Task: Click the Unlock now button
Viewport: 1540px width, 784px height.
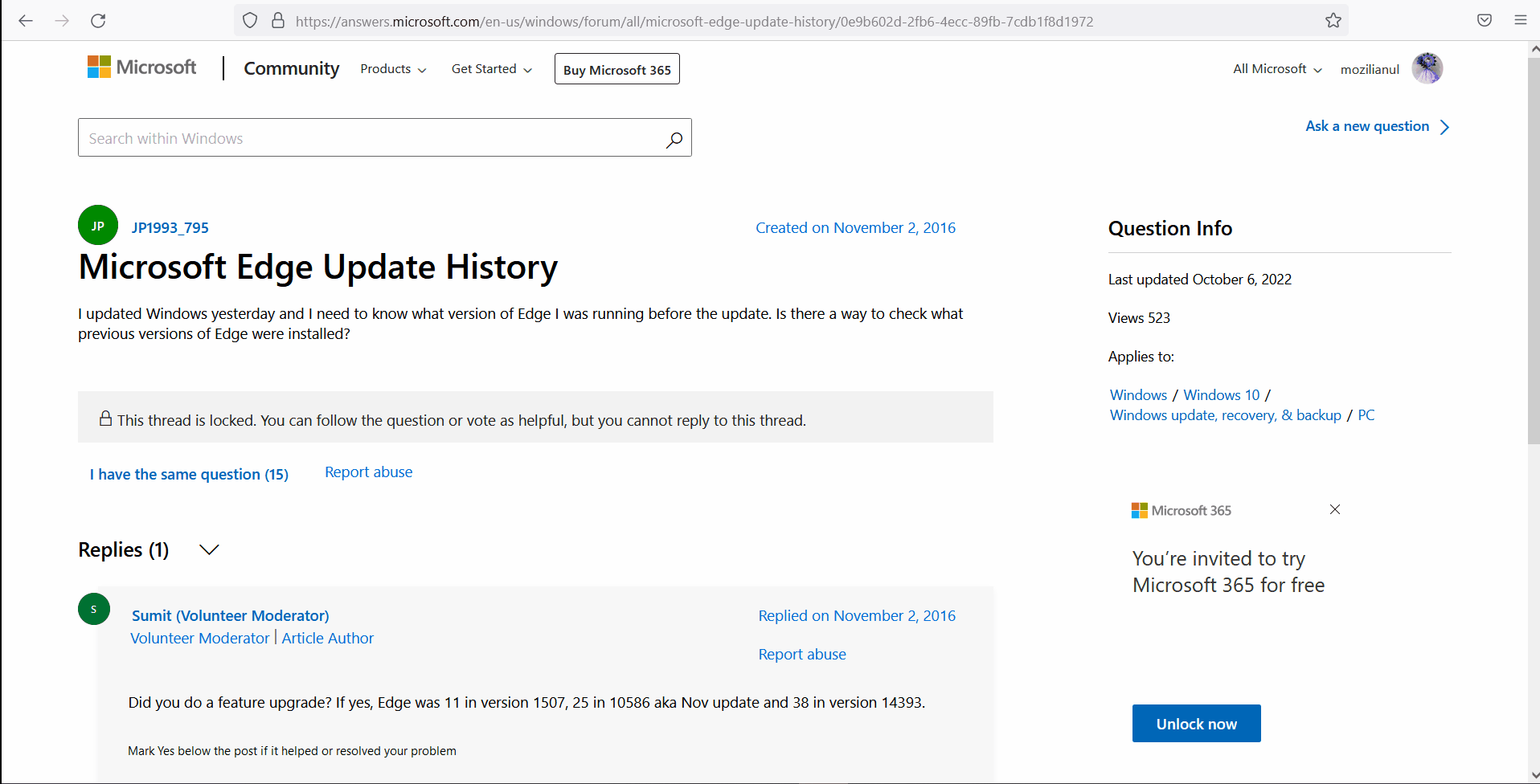Action: (x=1196, y=723)
